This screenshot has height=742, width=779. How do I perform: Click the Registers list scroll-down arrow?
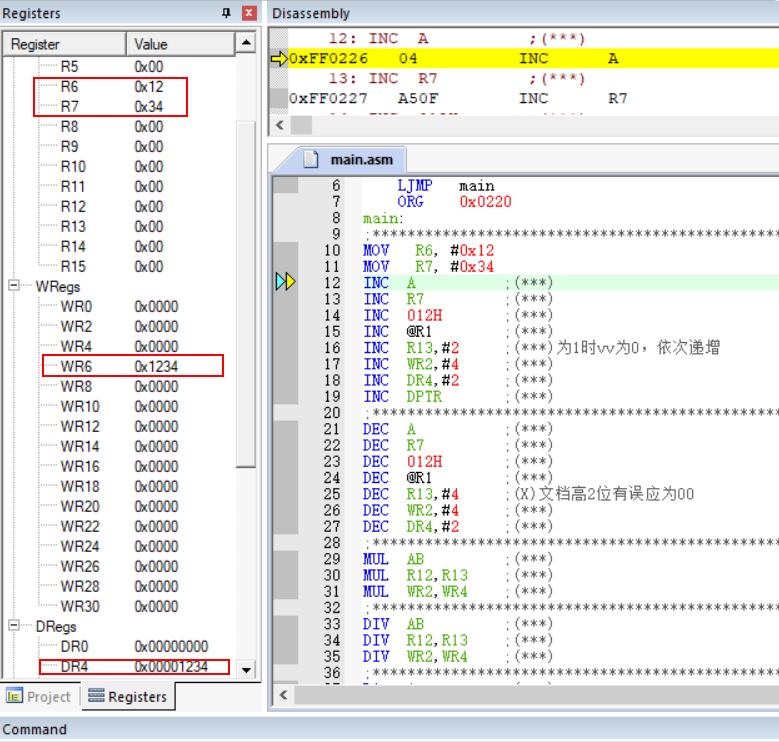pos(246,670)
